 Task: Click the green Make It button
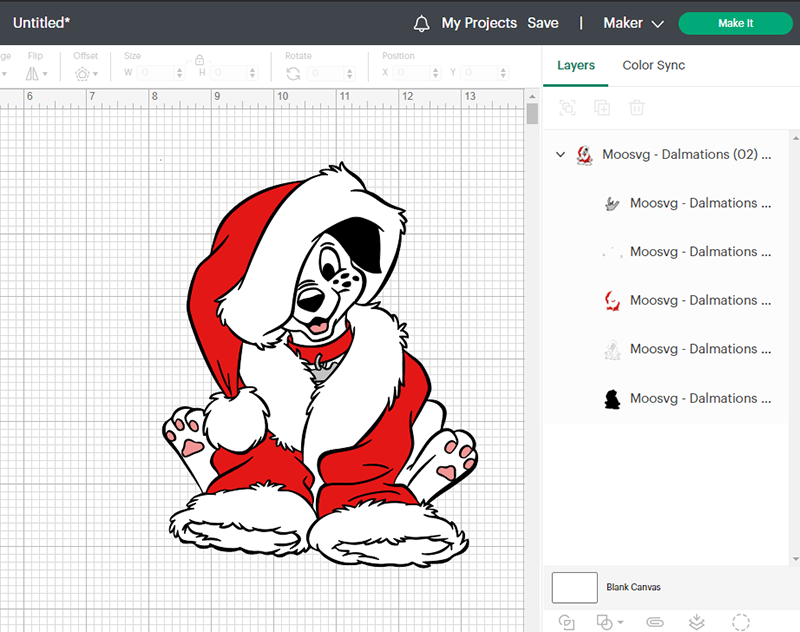[735, 23]
